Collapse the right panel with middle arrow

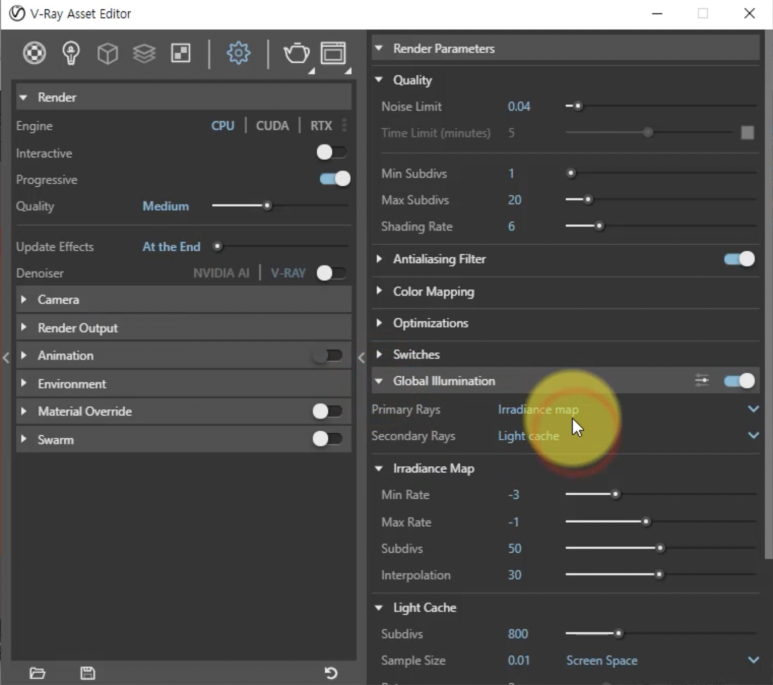[361, 358]
